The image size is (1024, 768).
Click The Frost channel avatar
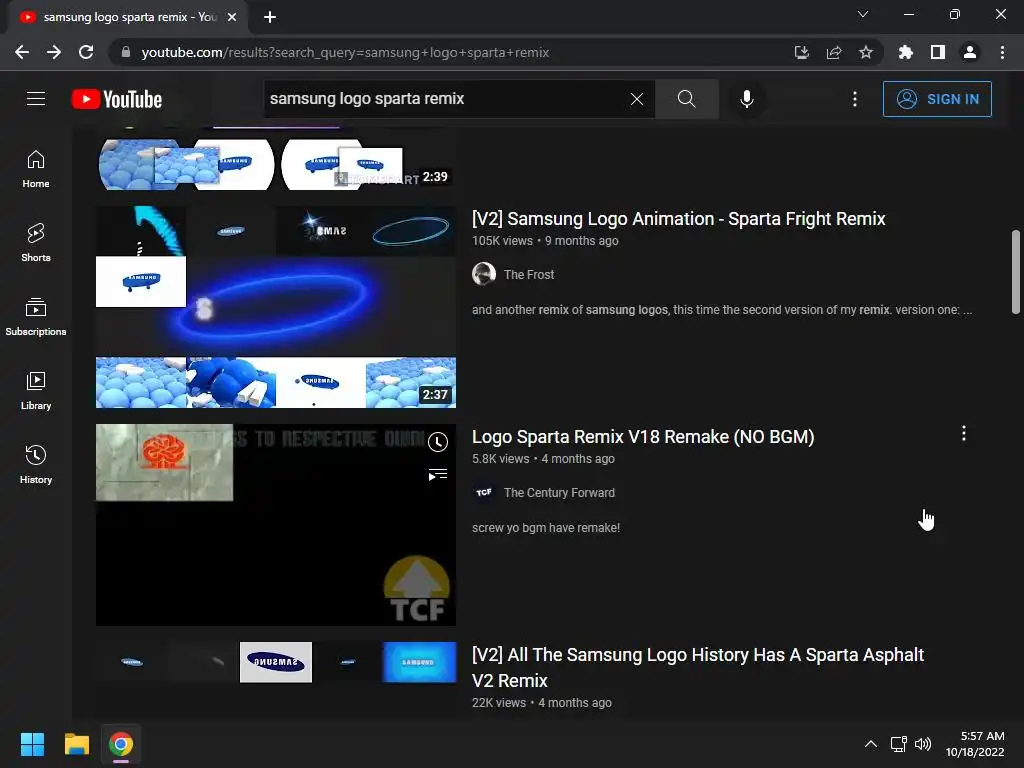(484, 274)
